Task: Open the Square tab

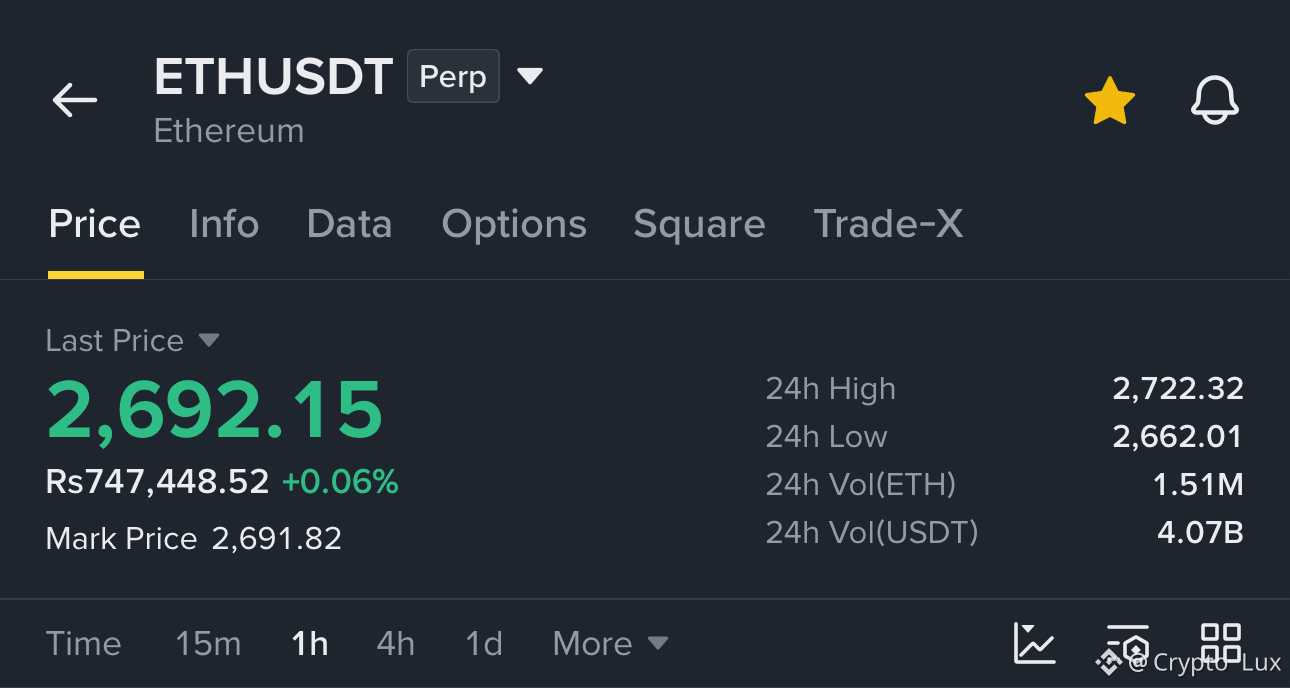Action: (699, 224)
